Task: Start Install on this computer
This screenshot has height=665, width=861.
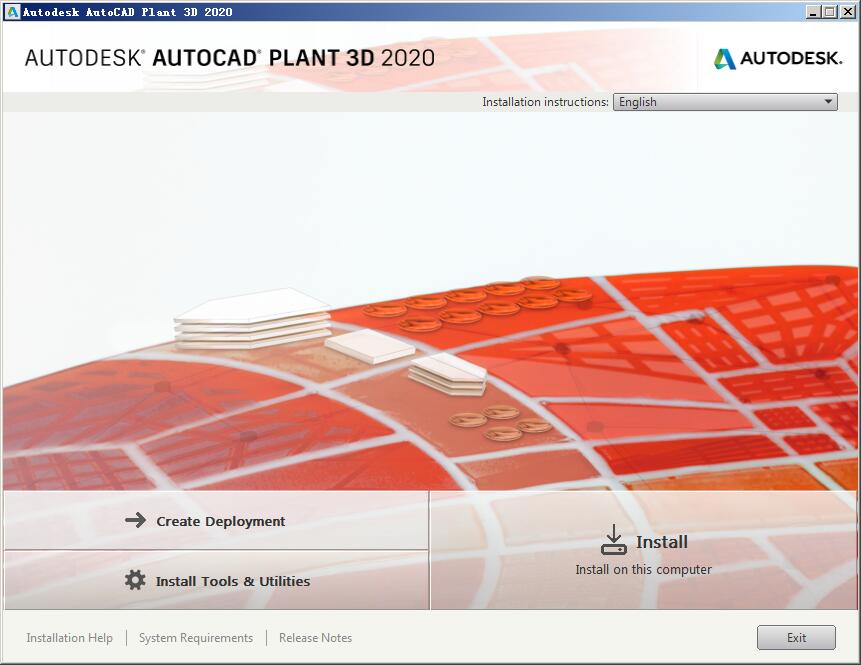Action: (x=644, y=550)
